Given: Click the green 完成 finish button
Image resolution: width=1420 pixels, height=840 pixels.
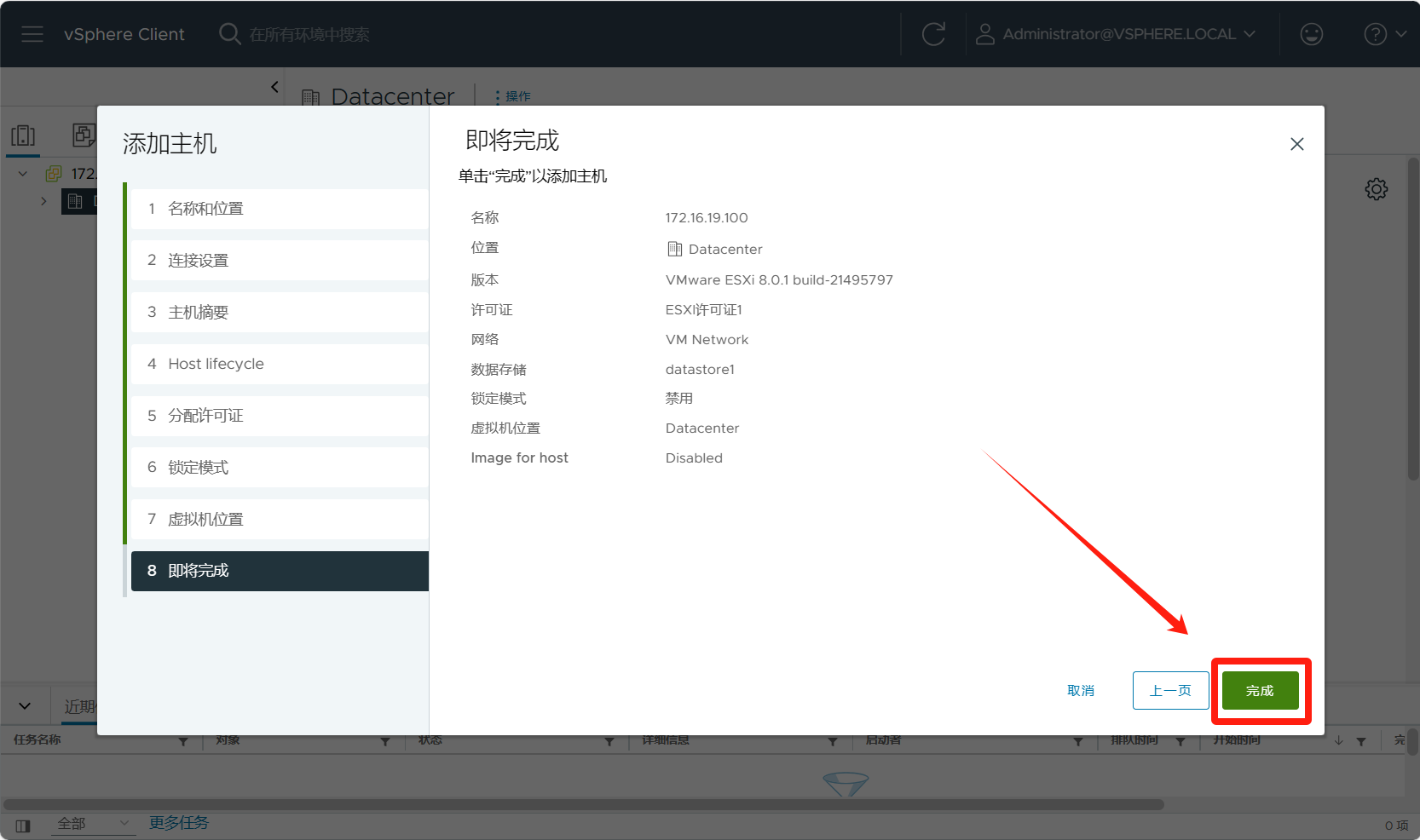Looking at the screenshot, I should (1260, 690).
